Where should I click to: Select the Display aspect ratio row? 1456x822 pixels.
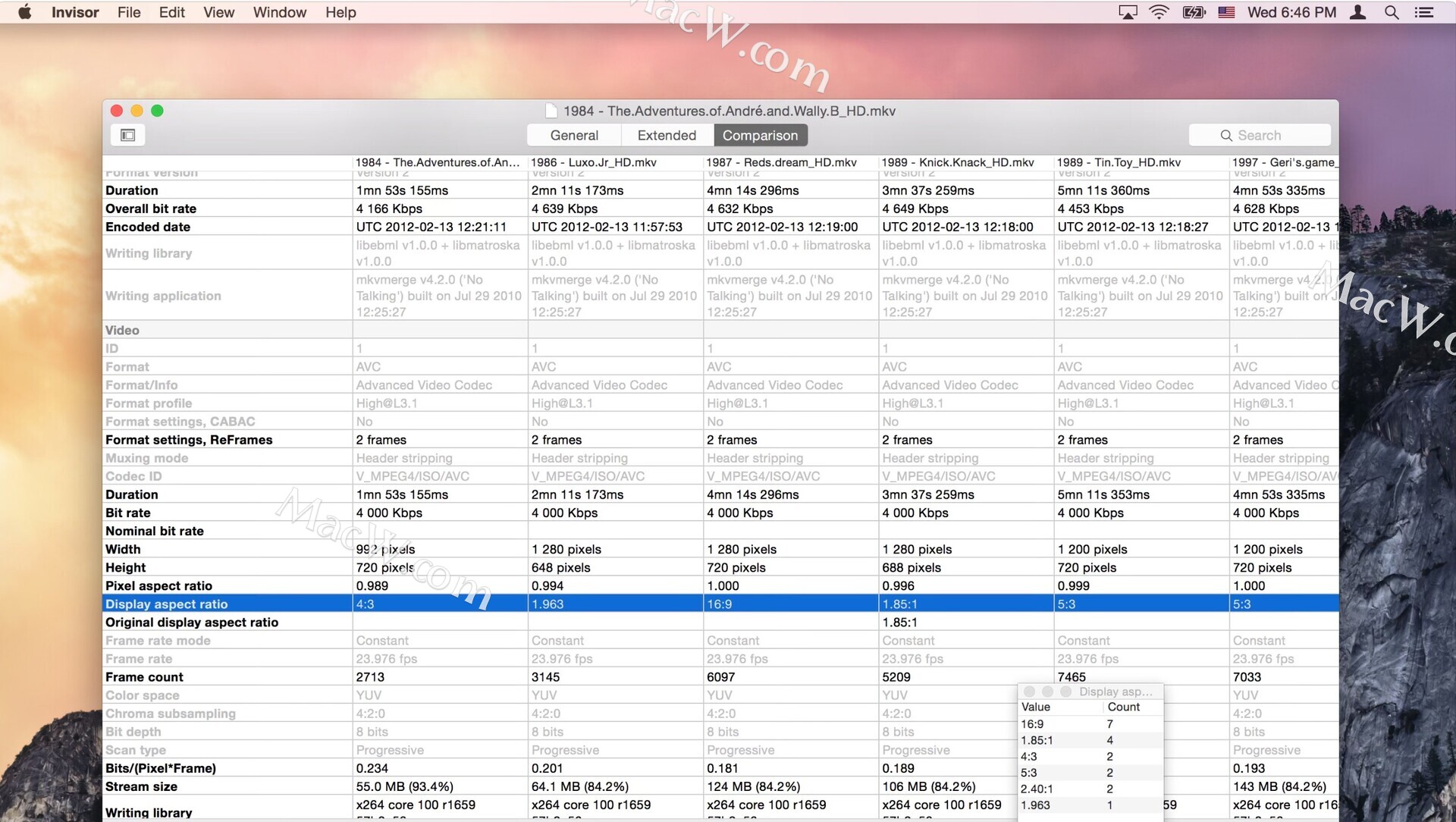[720, 604]
